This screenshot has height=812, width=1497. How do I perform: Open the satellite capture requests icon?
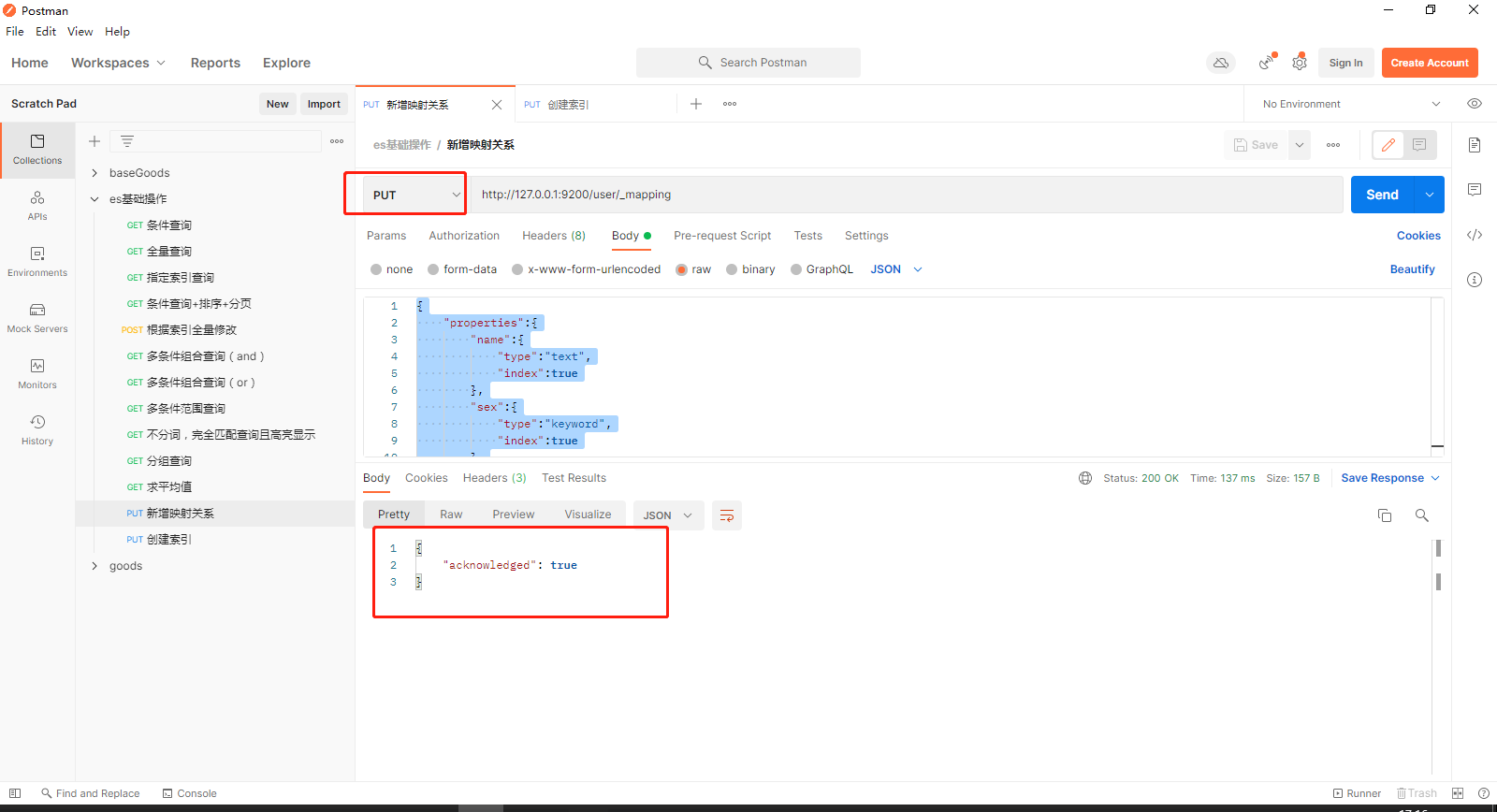click(x=1267, y=63)
